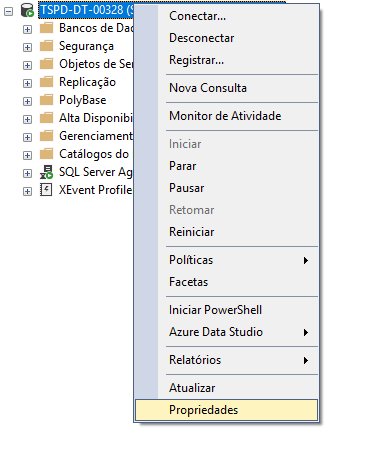Expand the PolyBase node

[27, 102]
